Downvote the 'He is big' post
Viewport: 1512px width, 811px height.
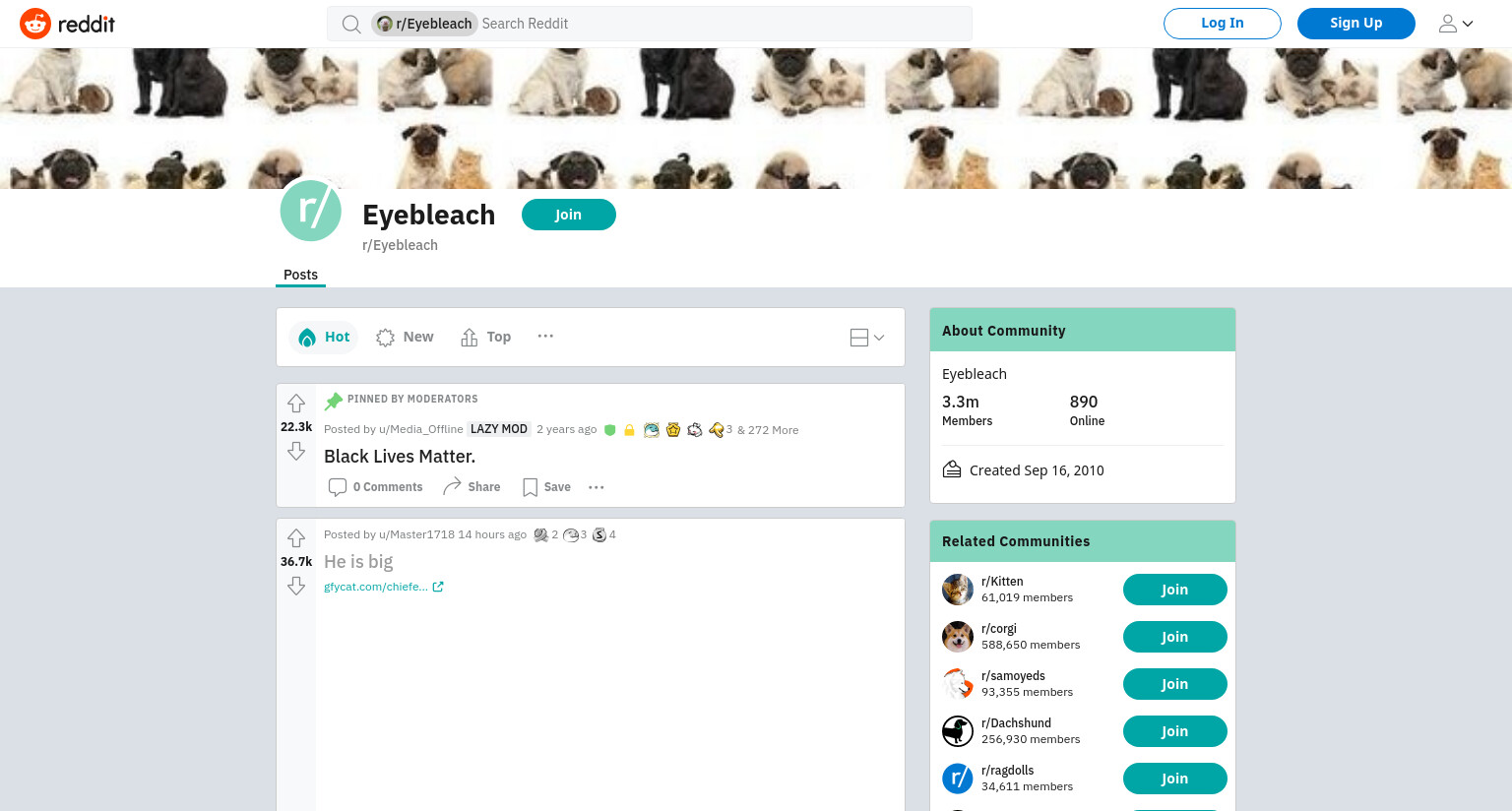[x=296, y=586]
